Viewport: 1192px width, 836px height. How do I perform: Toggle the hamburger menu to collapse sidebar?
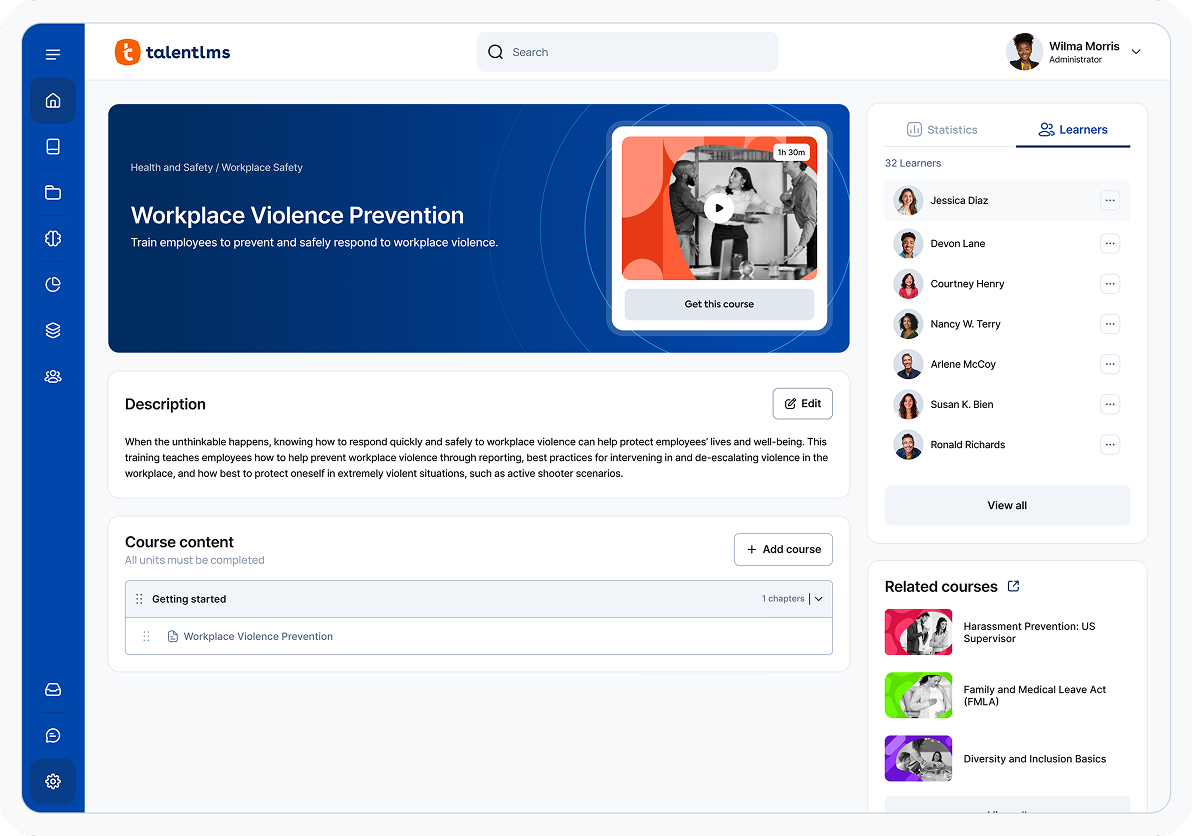(x=53, y=54)
